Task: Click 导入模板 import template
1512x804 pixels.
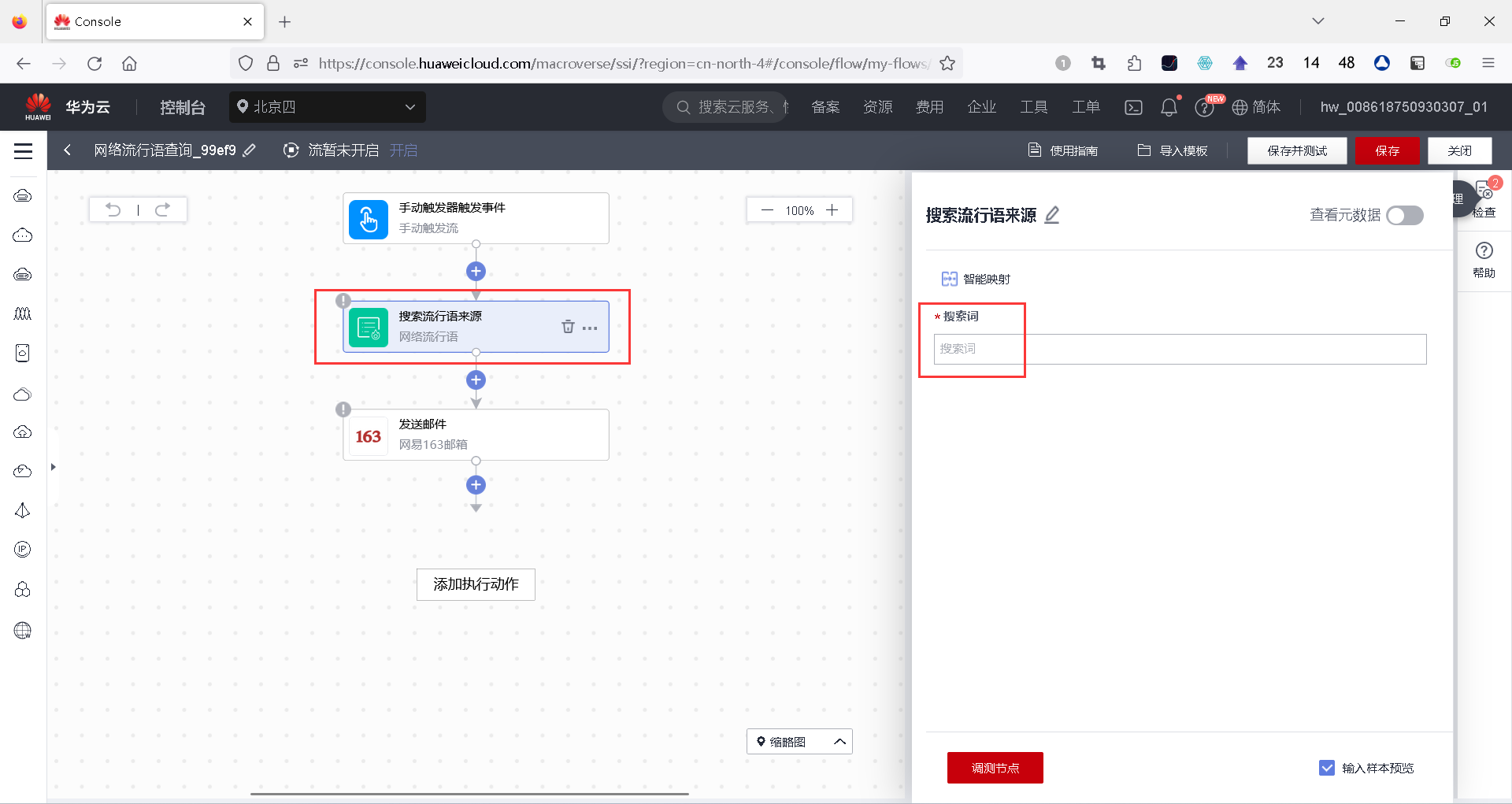Action: pos(1173,150)
